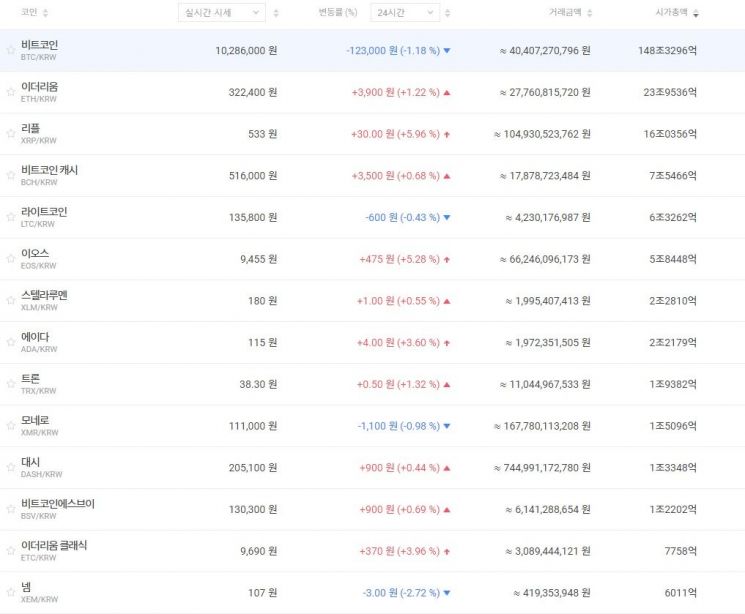Screen dimensions: 745x614
Task: Click the change -3.00 원 (-2.72 %)
Action: (x=401, y=593)
